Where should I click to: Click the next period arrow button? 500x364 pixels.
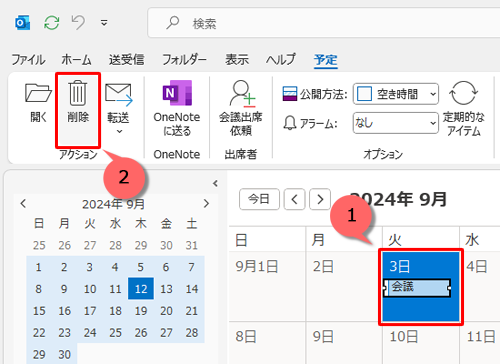pyautogui.click(x=320, y=199)
